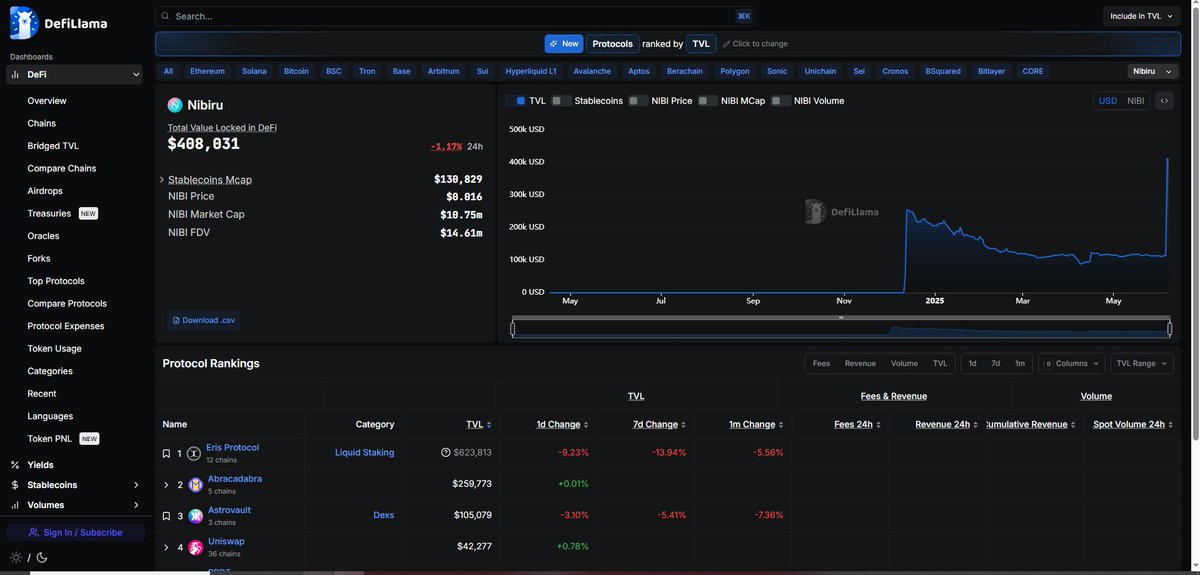The image size is (1200, 575).
Task: Open the Dexs category link
Action: [x=383, y=516]
